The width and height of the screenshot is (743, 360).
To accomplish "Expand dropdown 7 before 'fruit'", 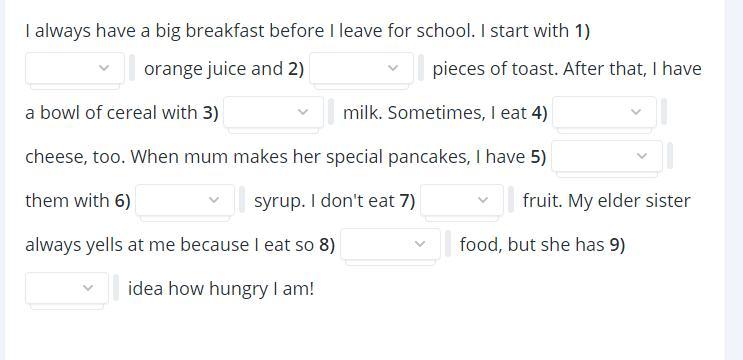I will (x=462, y=200).
